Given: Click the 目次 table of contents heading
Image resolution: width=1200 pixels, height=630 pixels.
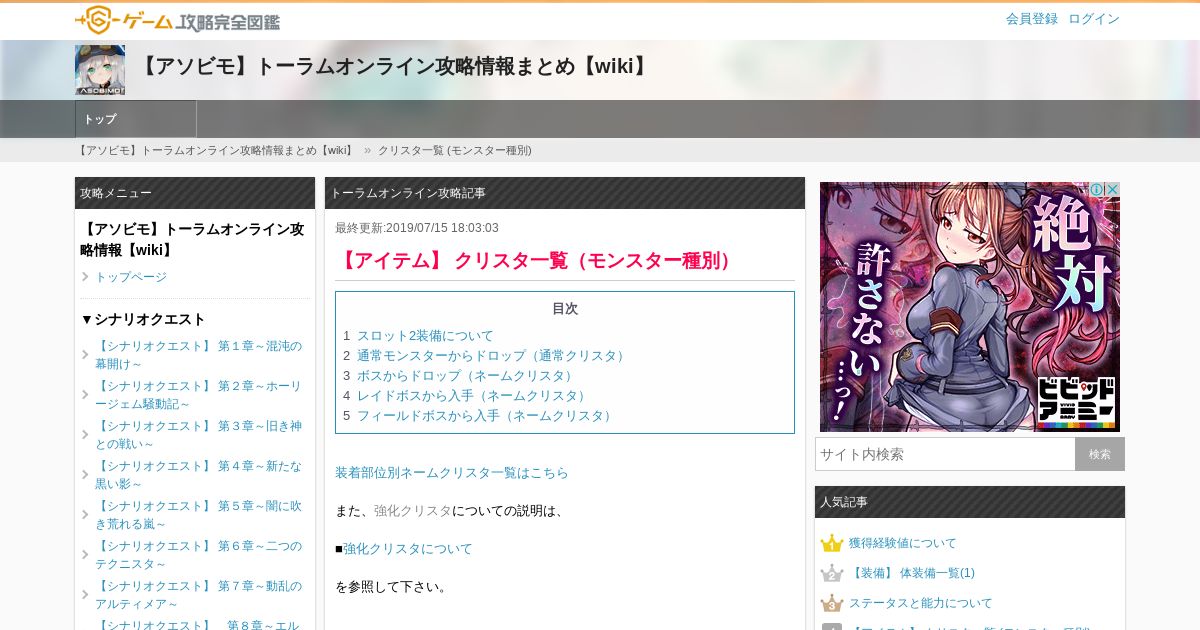Looking at the screenshot, I should pyautogui.click(x=565, y=309).
